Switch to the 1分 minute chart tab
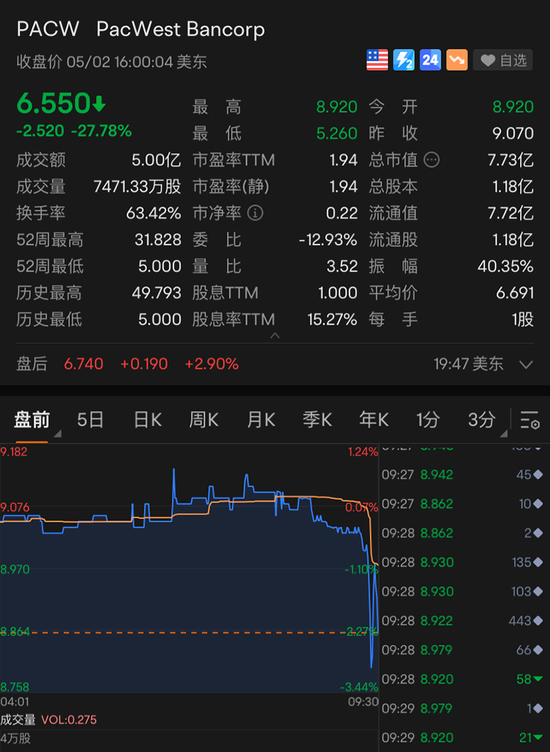The width and height of the screenshot is (550, 752). pyautogui.click(x=427, y=420)
